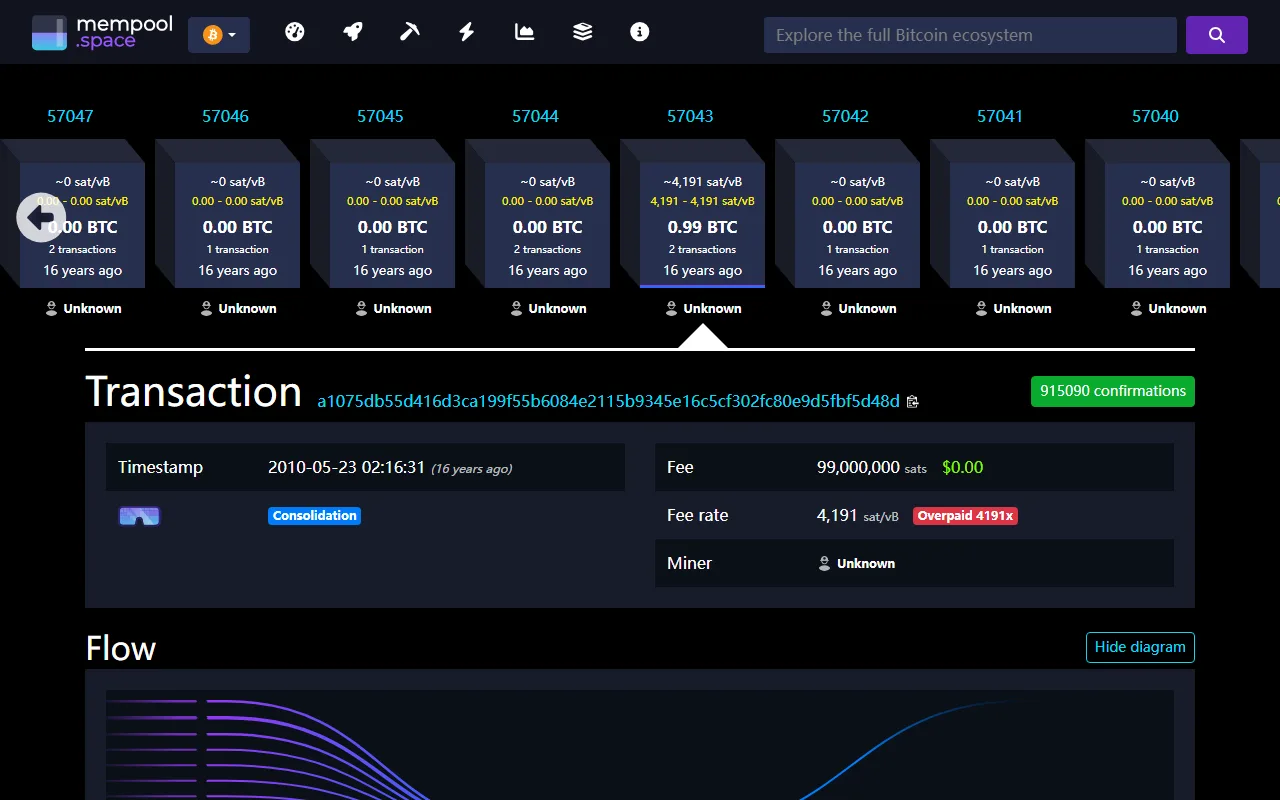The height and width of the screenshot is (800, 1280).
Task: Select the 0.99 BTC block cube
Action: pyautogui.click(x=702, y=225)
